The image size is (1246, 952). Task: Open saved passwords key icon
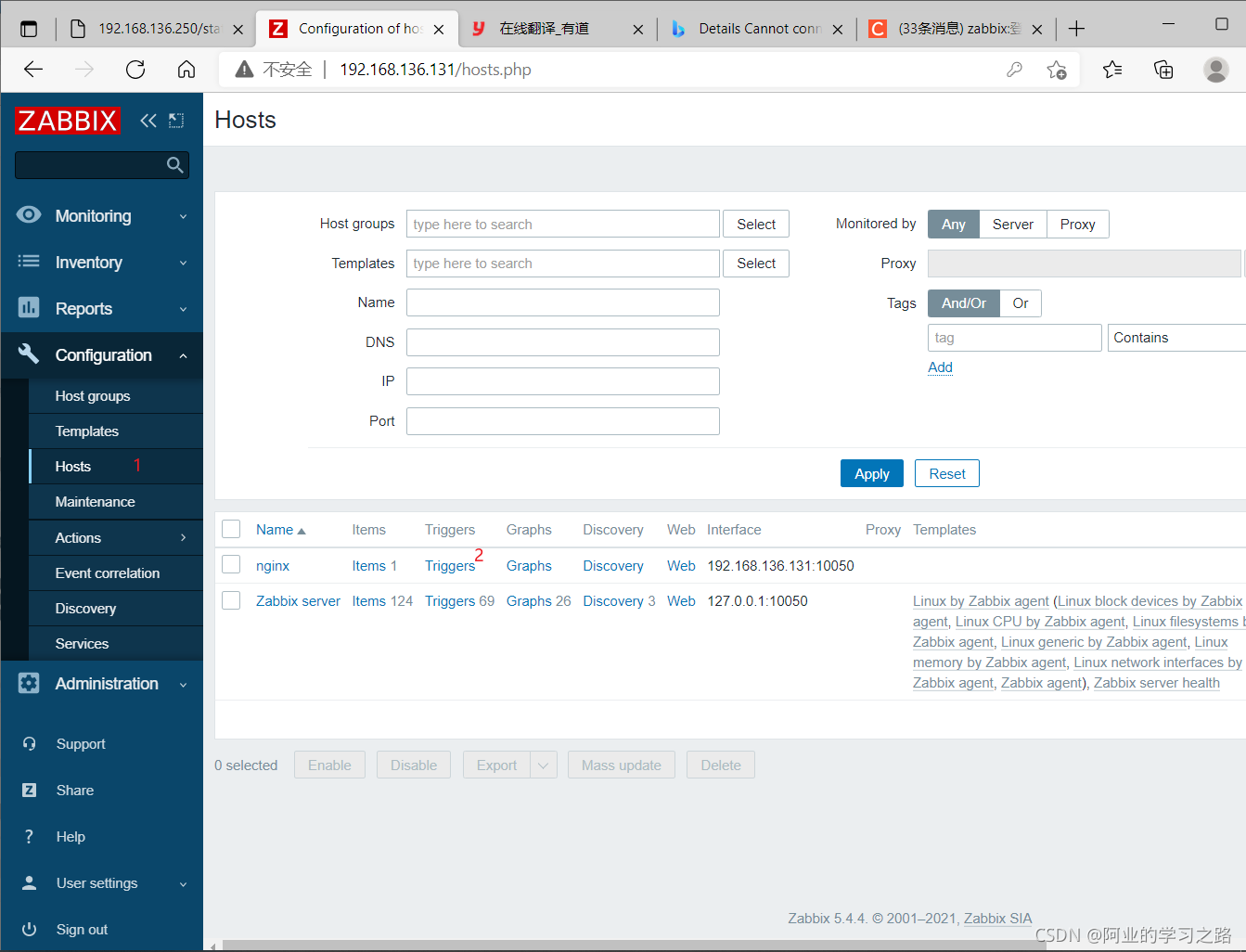pos(1014,70)
